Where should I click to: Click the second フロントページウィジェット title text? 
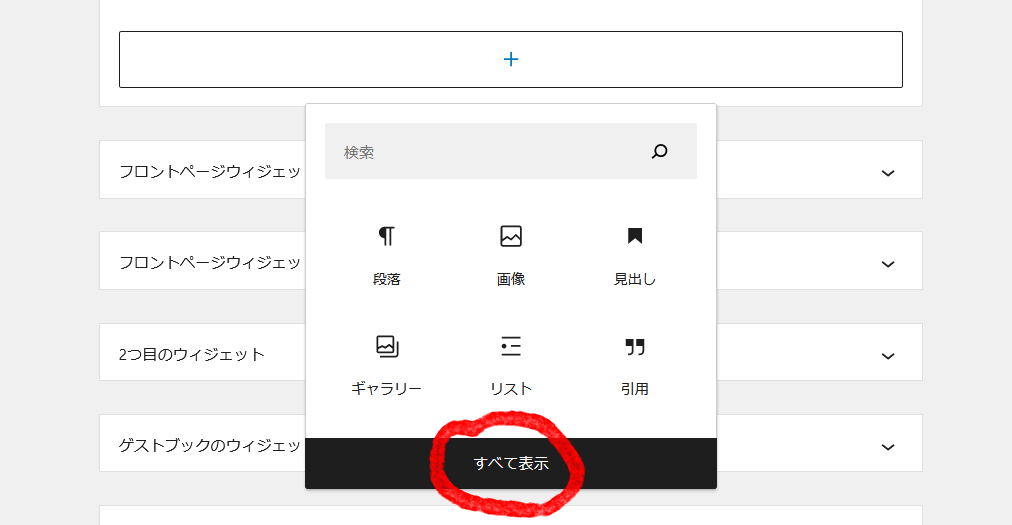tap(210, 262)
